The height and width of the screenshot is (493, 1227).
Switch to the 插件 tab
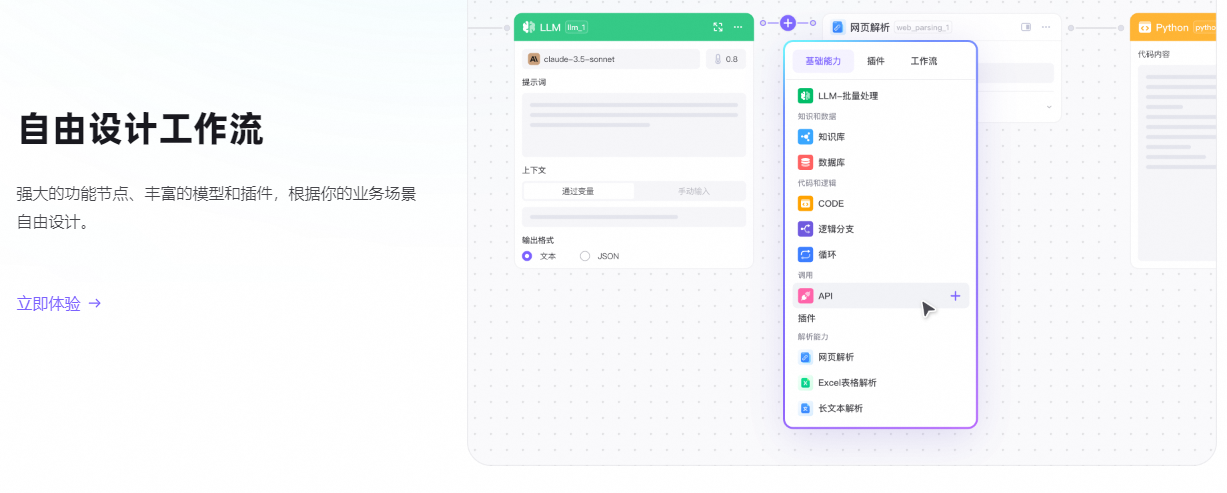tap(876, 62)
